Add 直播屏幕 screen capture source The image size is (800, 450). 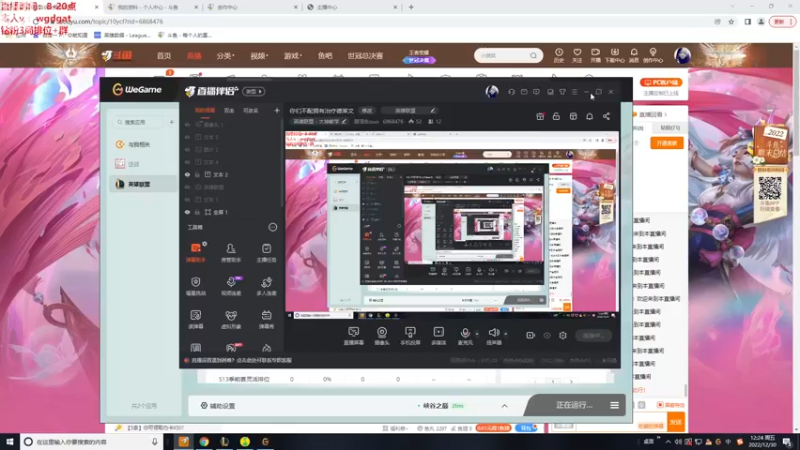pos(354,336)
